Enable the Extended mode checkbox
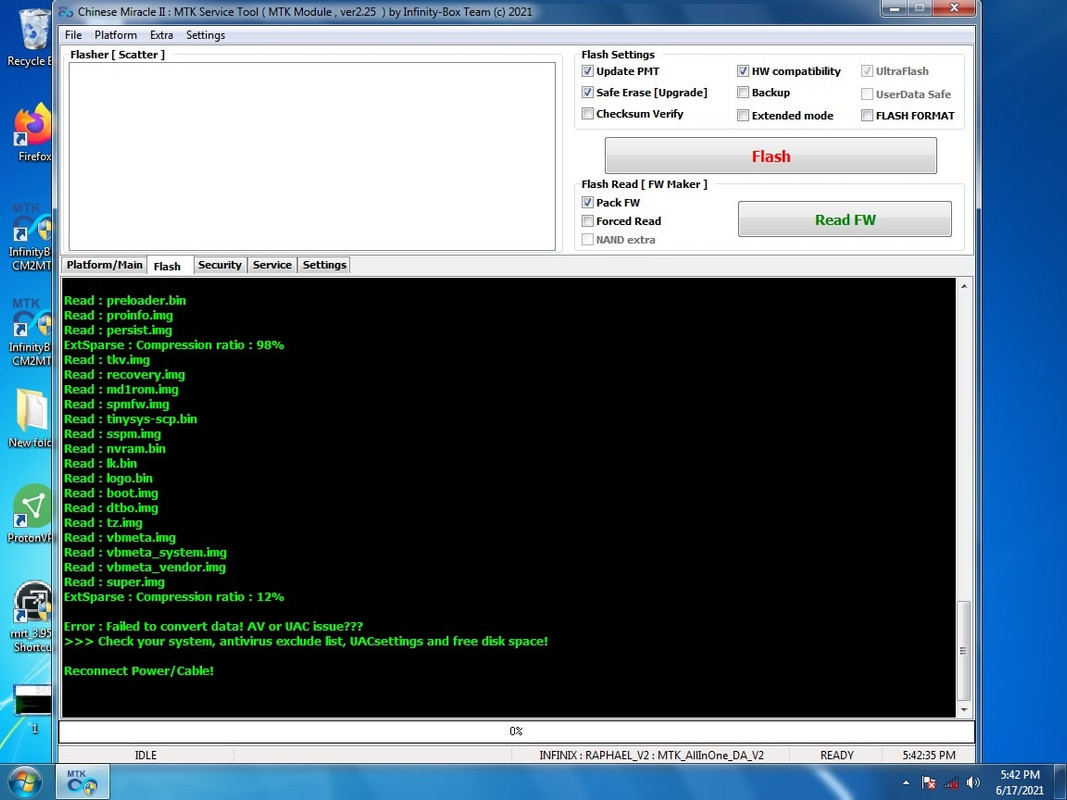 coord(742,115)
